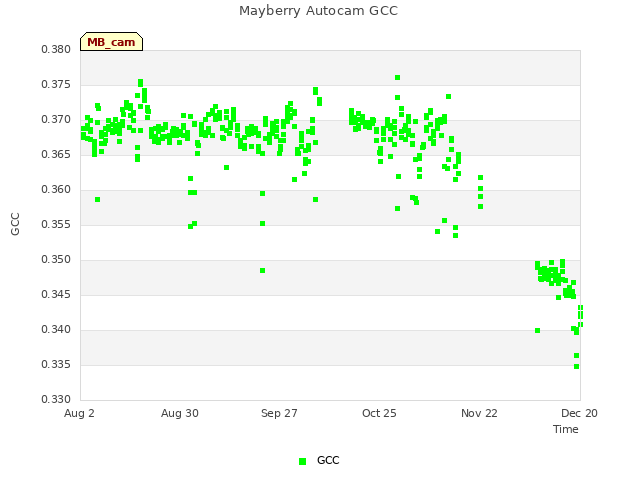Viewport: 640px width, 480px height.
Task: Click the 0.380 y-axis value
Action: [56, 50]
